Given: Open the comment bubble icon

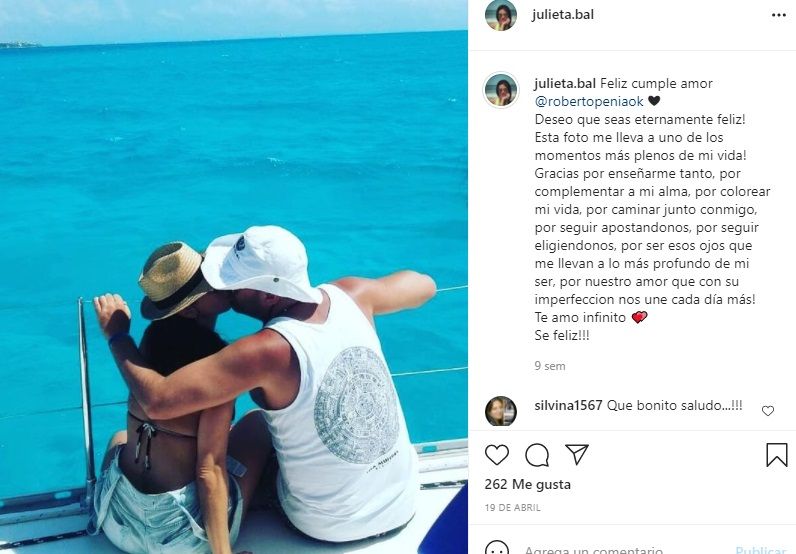Looking at the screenshot, I should pos(537,455).
